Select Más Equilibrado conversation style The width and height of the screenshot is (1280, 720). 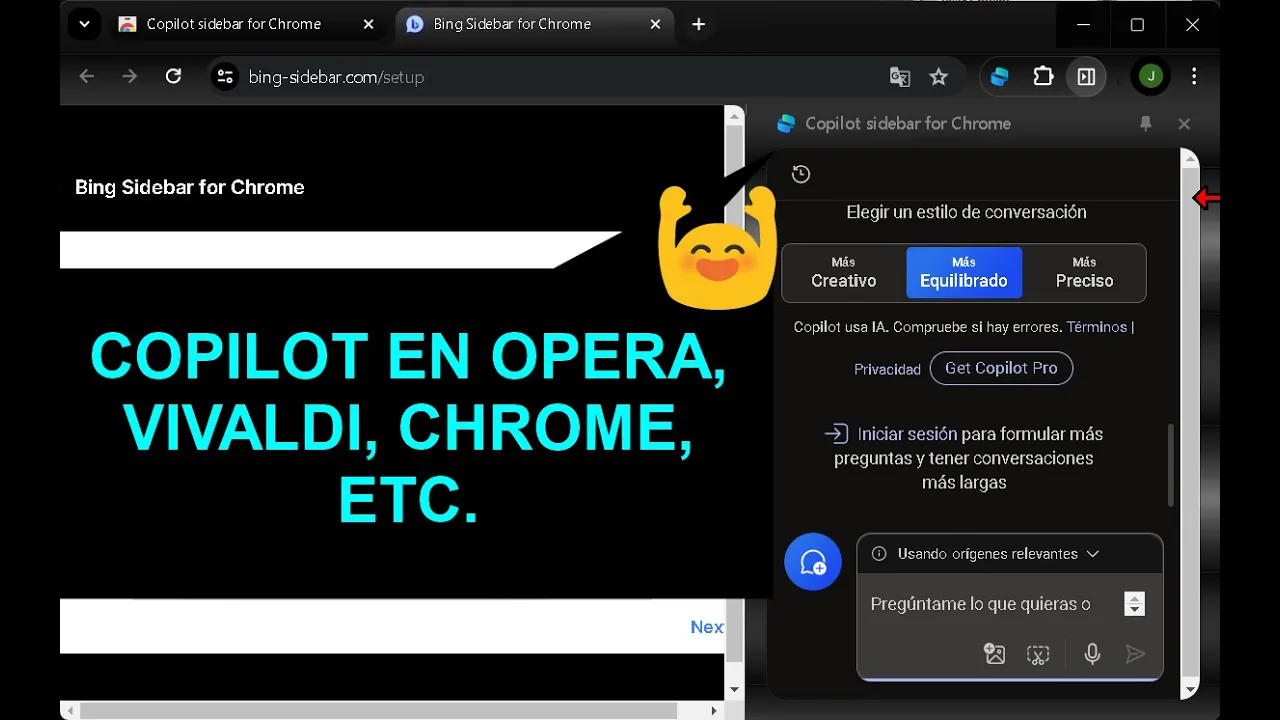coord(964,272)
